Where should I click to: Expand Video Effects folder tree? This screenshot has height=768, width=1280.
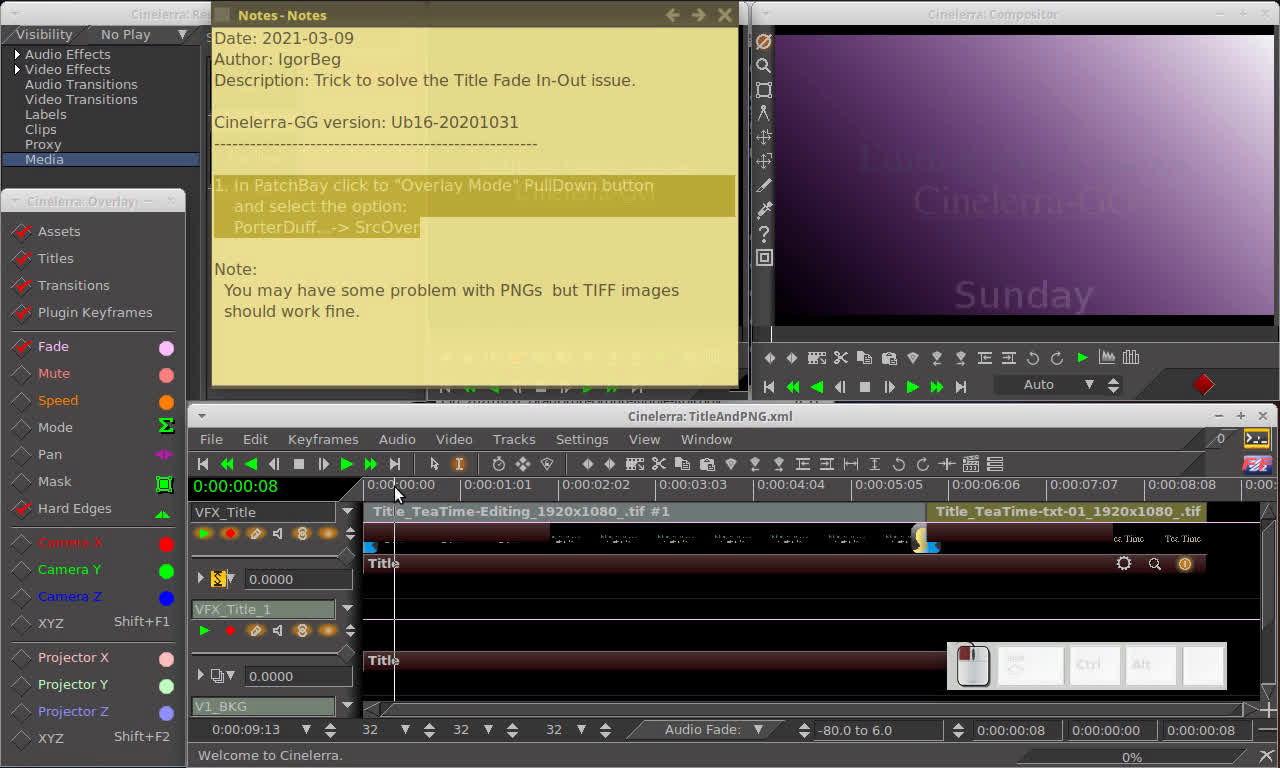click(17, 69)
